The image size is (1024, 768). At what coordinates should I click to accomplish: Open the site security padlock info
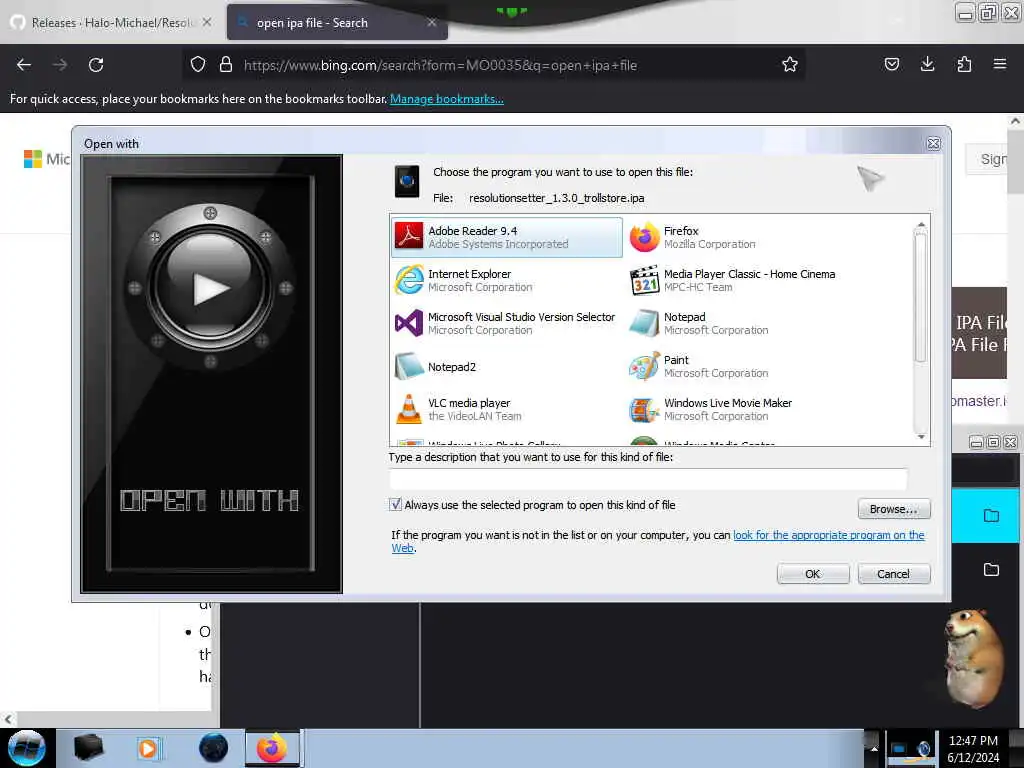226,65
